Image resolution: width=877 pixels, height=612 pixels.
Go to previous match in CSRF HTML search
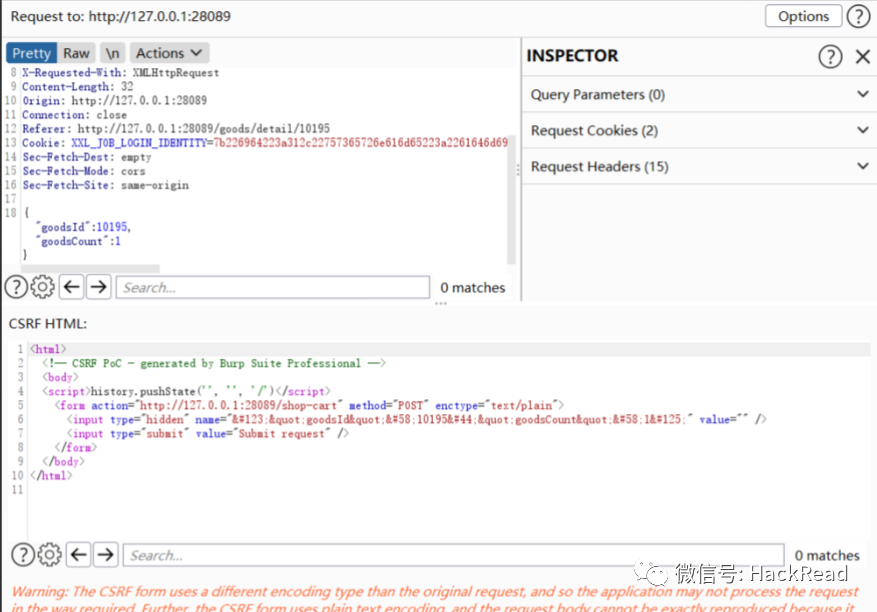pyautogui.click(x=78, y=555)
